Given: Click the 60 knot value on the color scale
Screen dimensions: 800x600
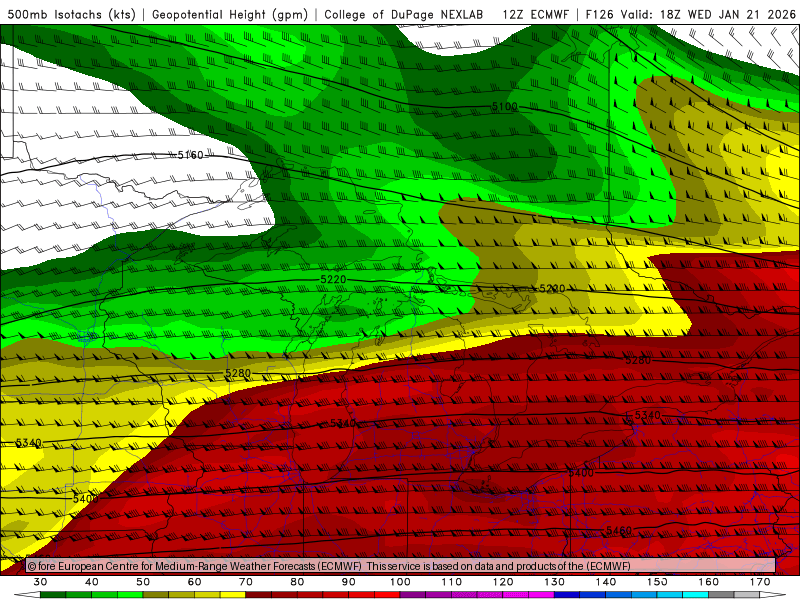Looking at the screenshot, I should [194, 582].
